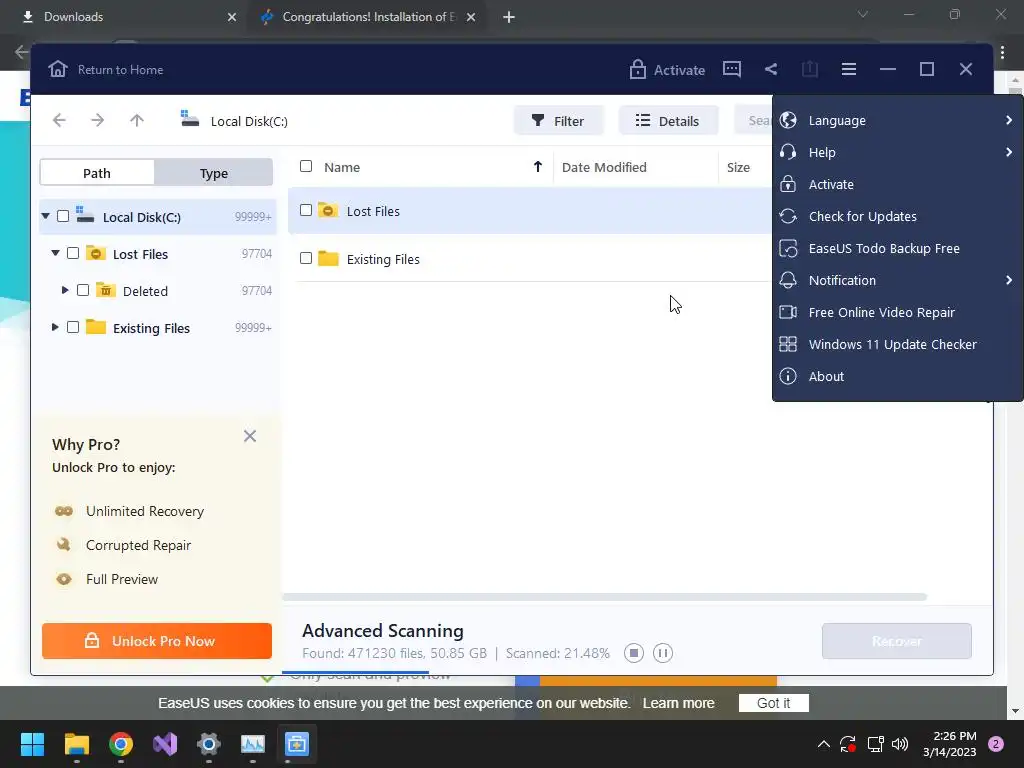Click the Language globe icon in menu
This screenshot has width=1024, height=768.
coord(788,120)
